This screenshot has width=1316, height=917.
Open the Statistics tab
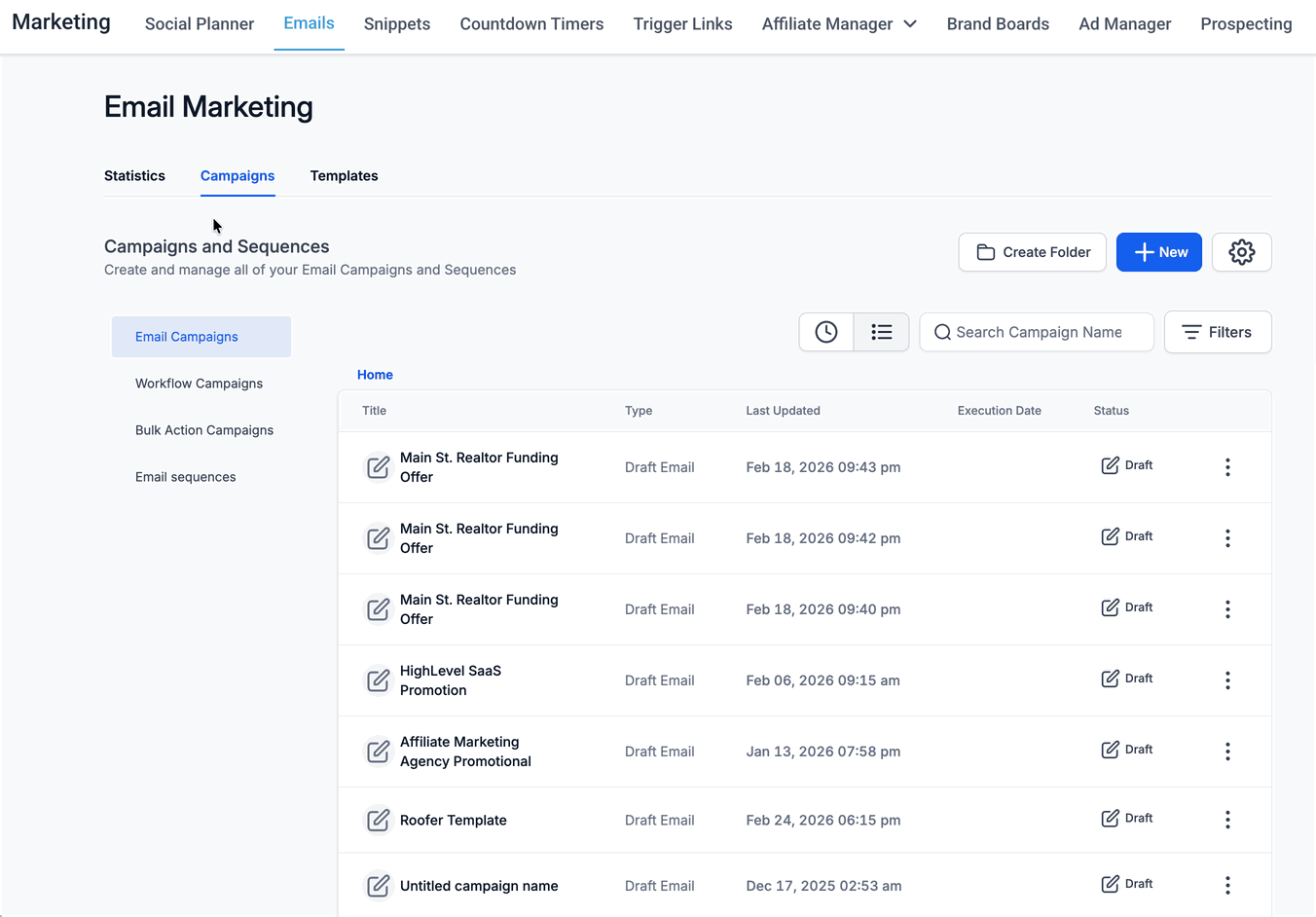[x=134, y=175]
